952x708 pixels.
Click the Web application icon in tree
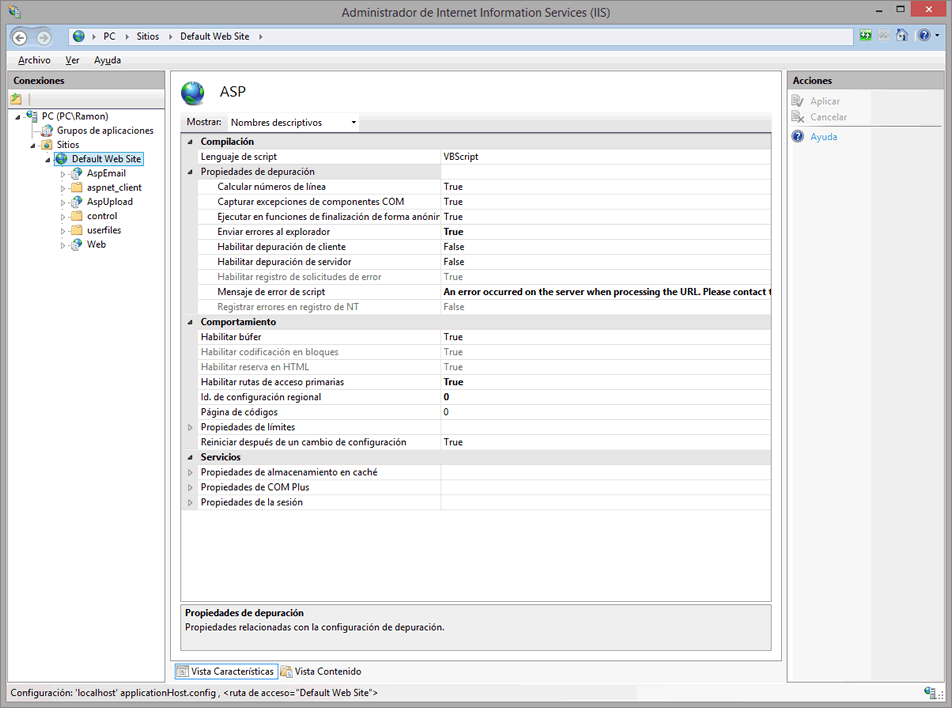76,244
